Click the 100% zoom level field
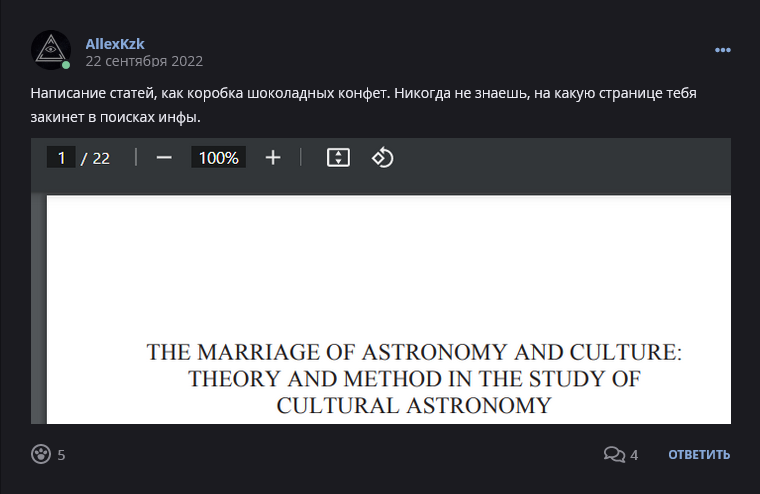The width and height of the screenshot is (760, 494). click(219, 158)
